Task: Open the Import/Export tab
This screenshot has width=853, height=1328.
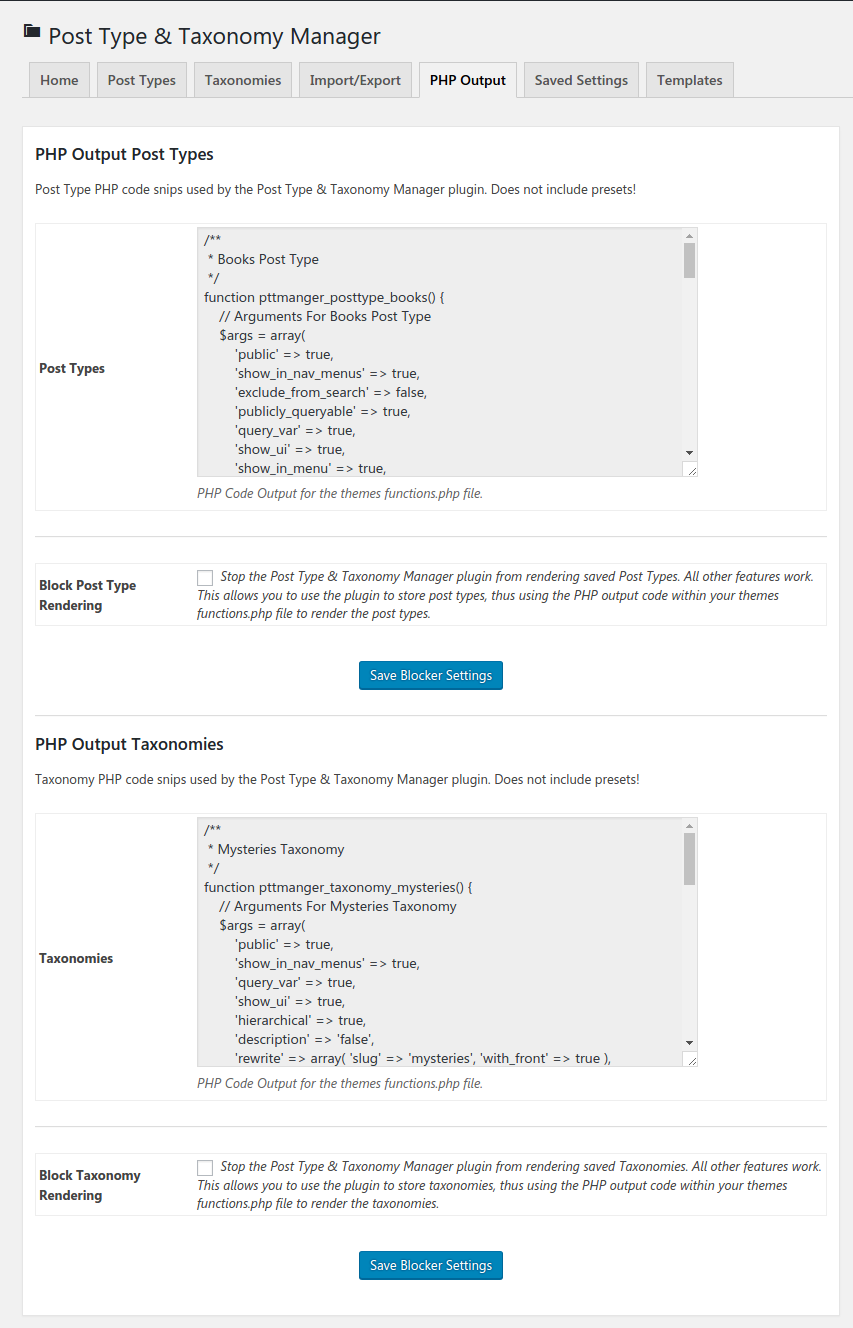Action: click(x=355, y=80)
